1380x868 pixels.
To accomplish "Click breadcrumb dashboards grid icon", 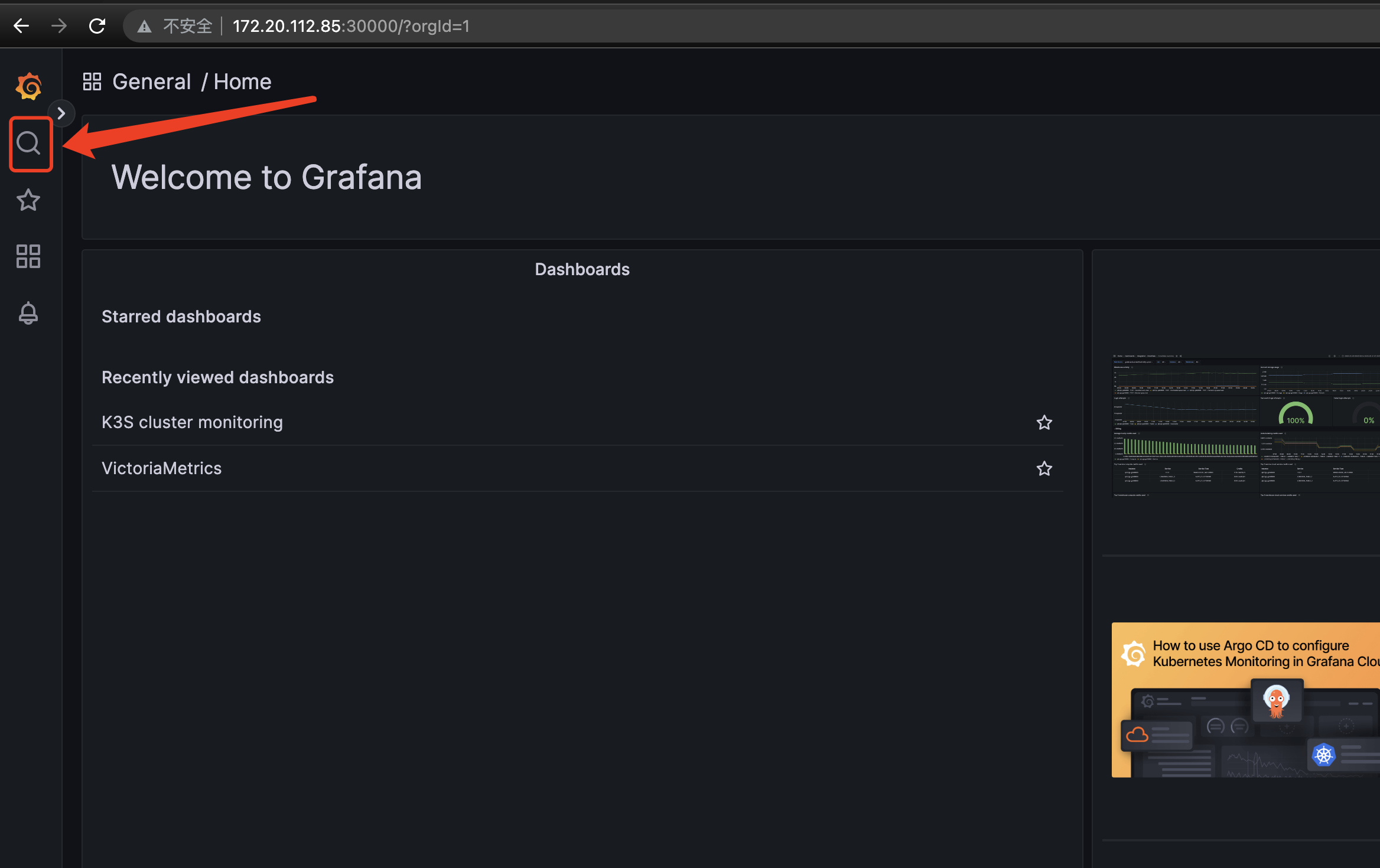I will click(92, 81).
